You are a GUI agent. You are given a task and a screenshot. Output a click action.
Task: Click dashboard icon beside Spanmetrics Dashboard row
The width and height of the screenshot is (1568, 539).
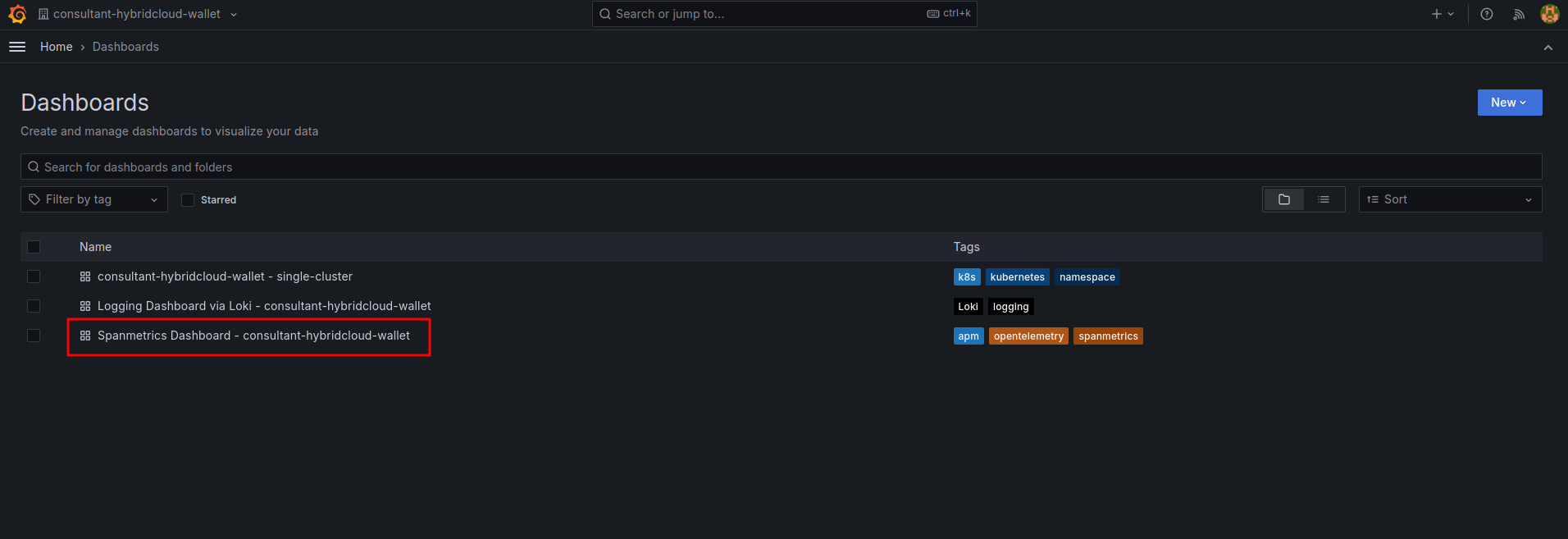coord(85,336)
